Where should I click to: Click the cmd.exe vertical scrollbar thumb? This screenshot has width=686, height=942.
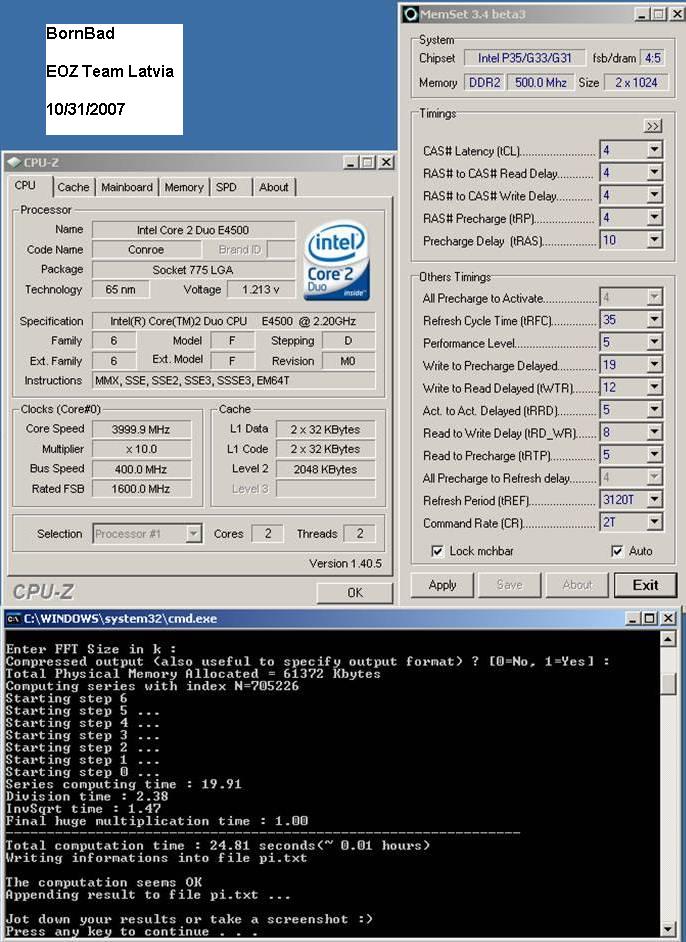(668, 684)
